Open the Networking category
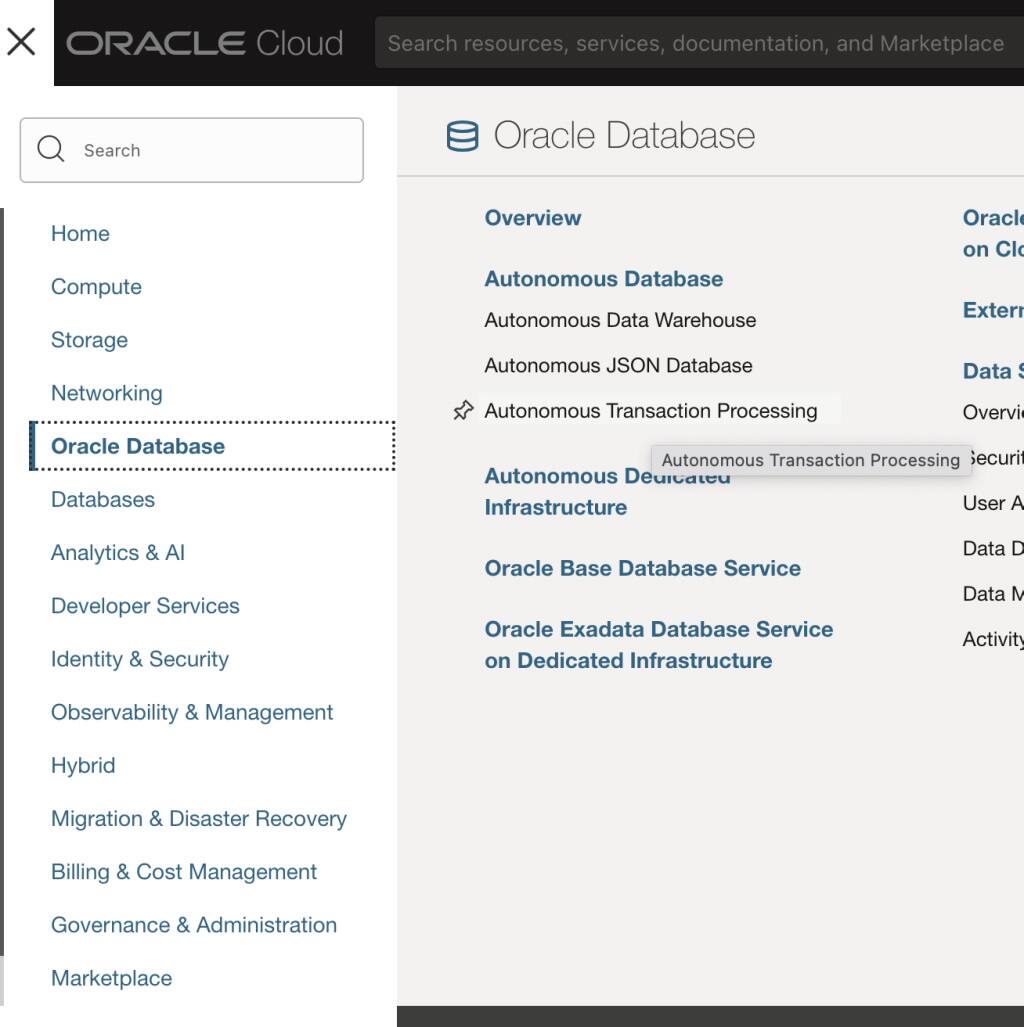 coord(106,393)
